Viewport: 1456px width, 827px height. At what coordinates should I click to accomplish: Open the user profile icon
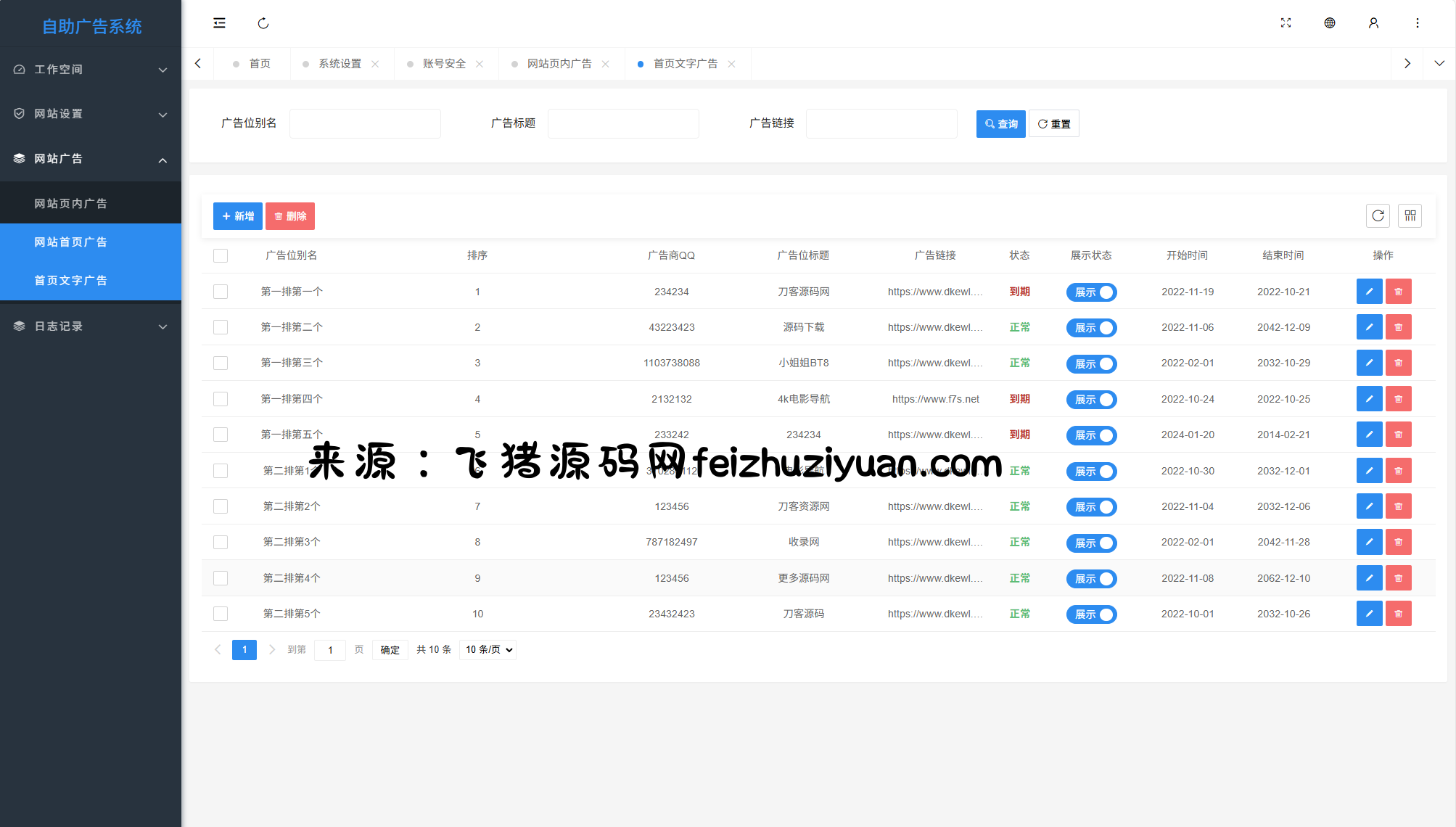(x=1373, y=23)
